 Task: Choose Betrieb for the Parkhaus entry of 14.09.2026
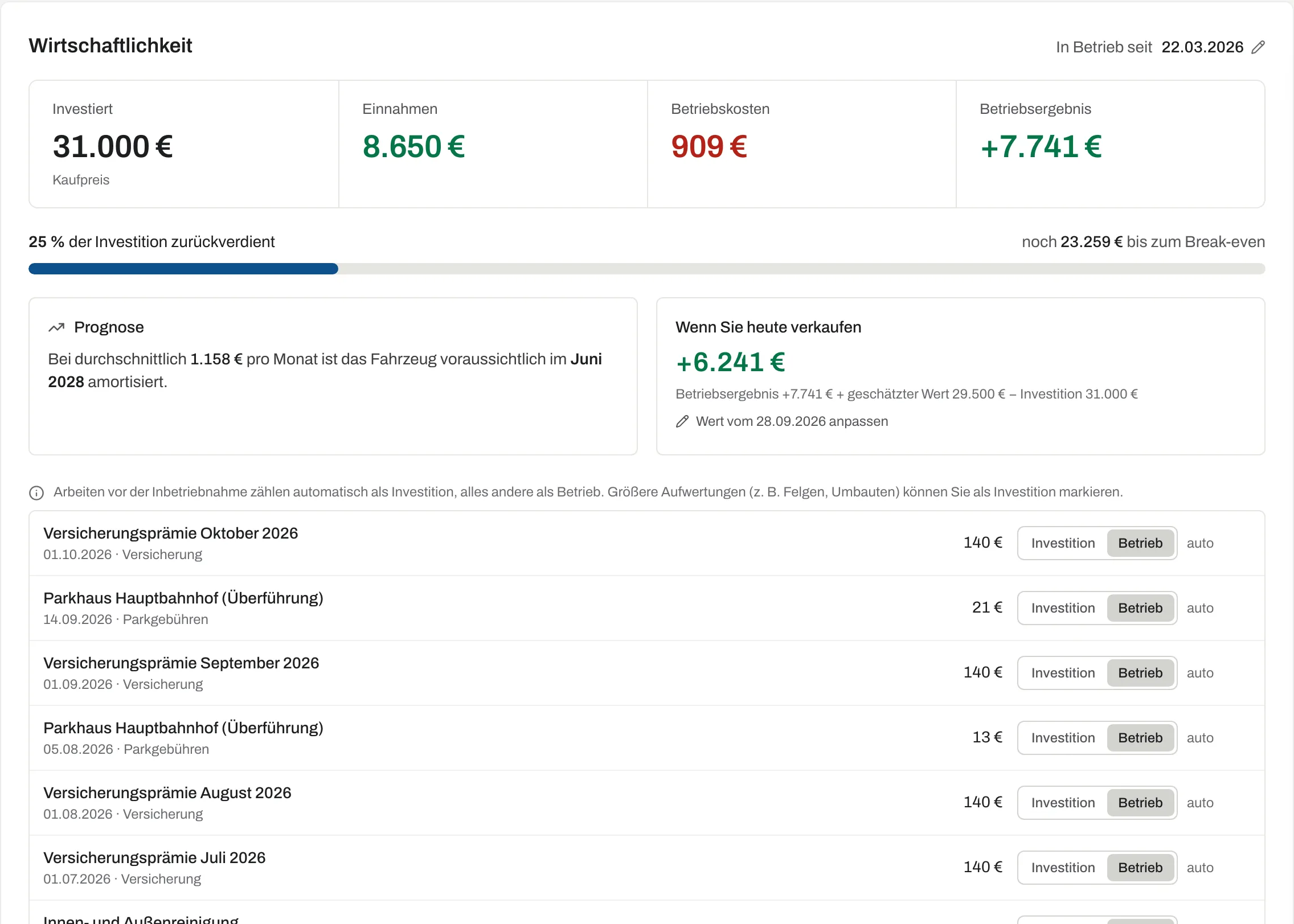coord(1140,608)
